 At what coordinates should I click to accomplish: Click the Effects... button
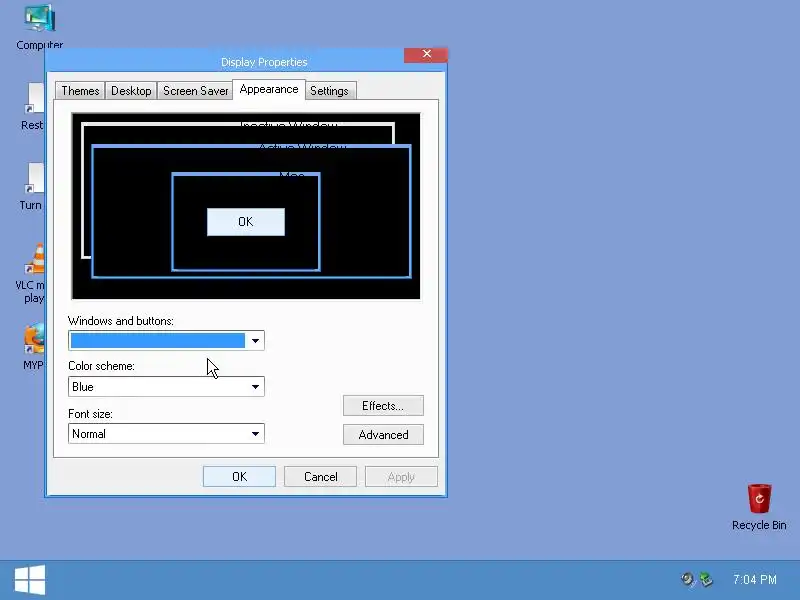click(383, 406)
